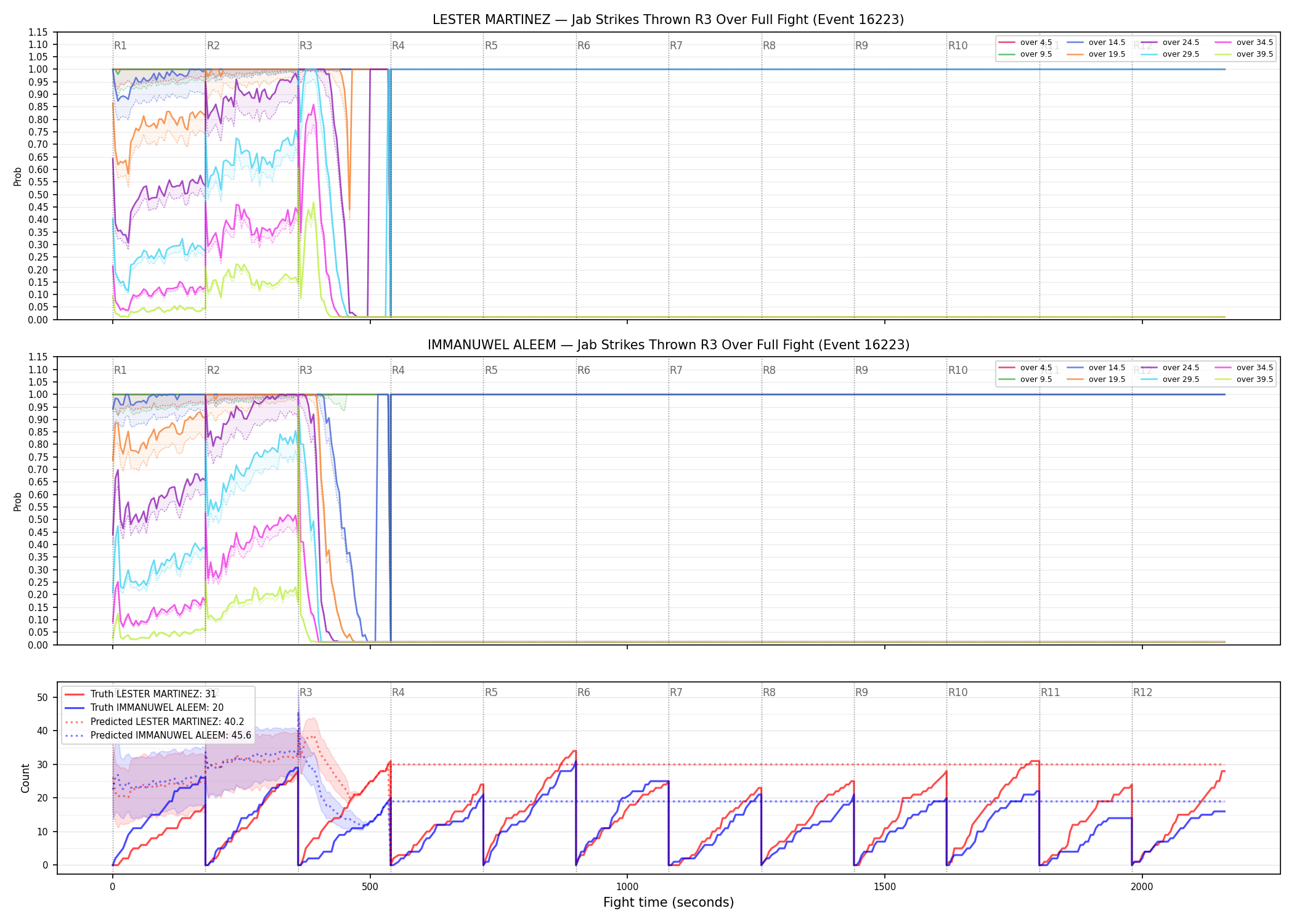Click the 'Count' y-axis label
The image size is (1294, 924).
[x=25, y=778]
